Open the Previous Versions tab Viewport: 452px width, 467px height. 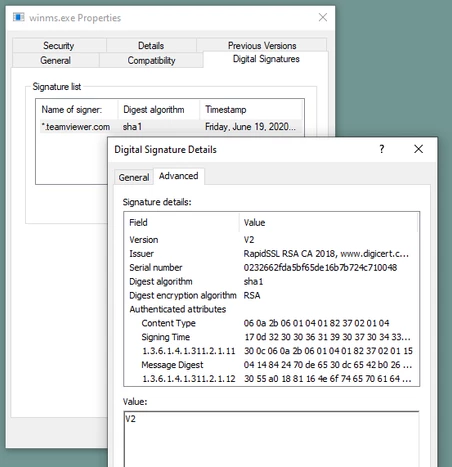click(262, 45)
